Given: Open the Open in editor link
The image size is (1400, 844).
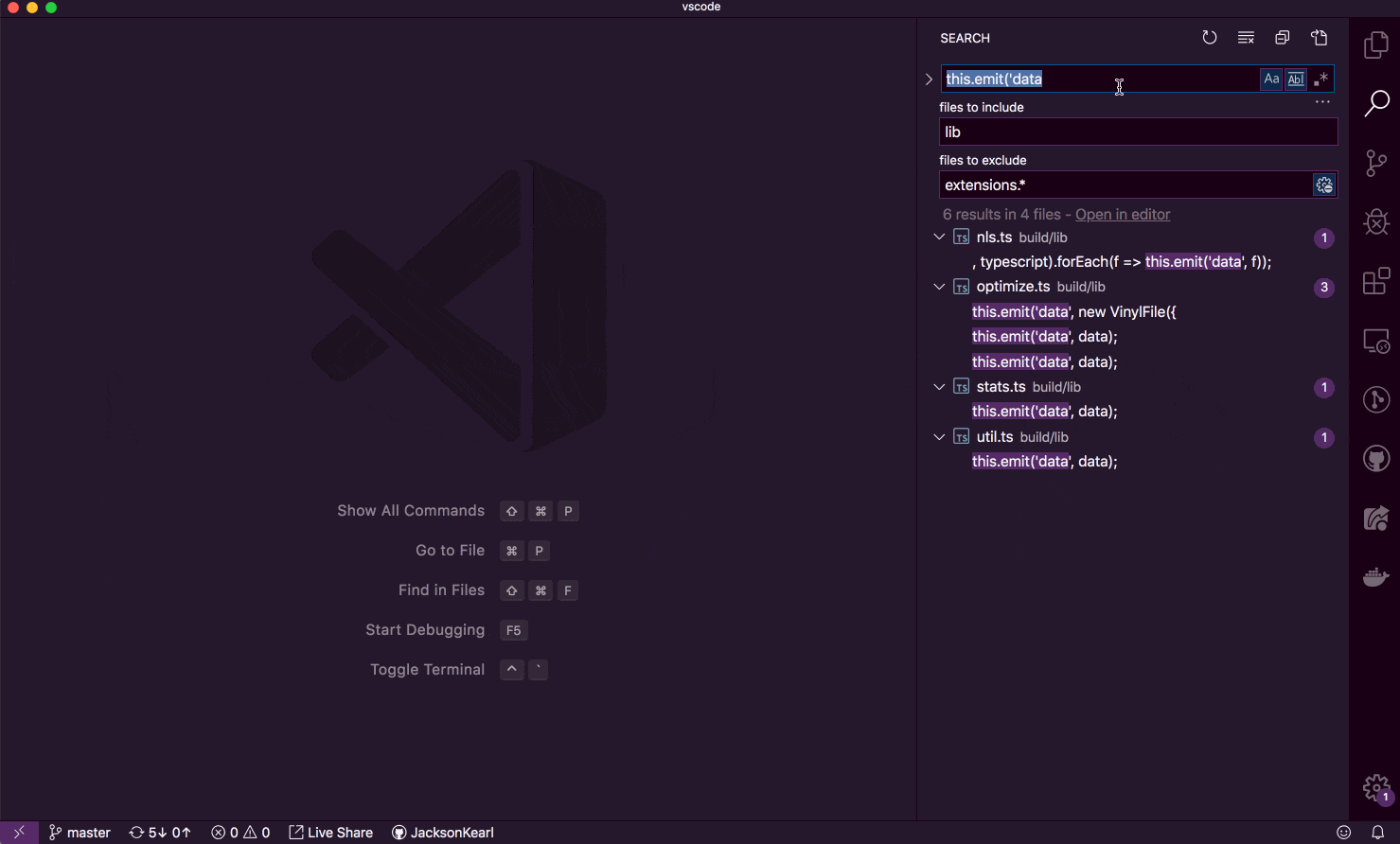Looking at the screenshot, I should [x=1123, y=214].
